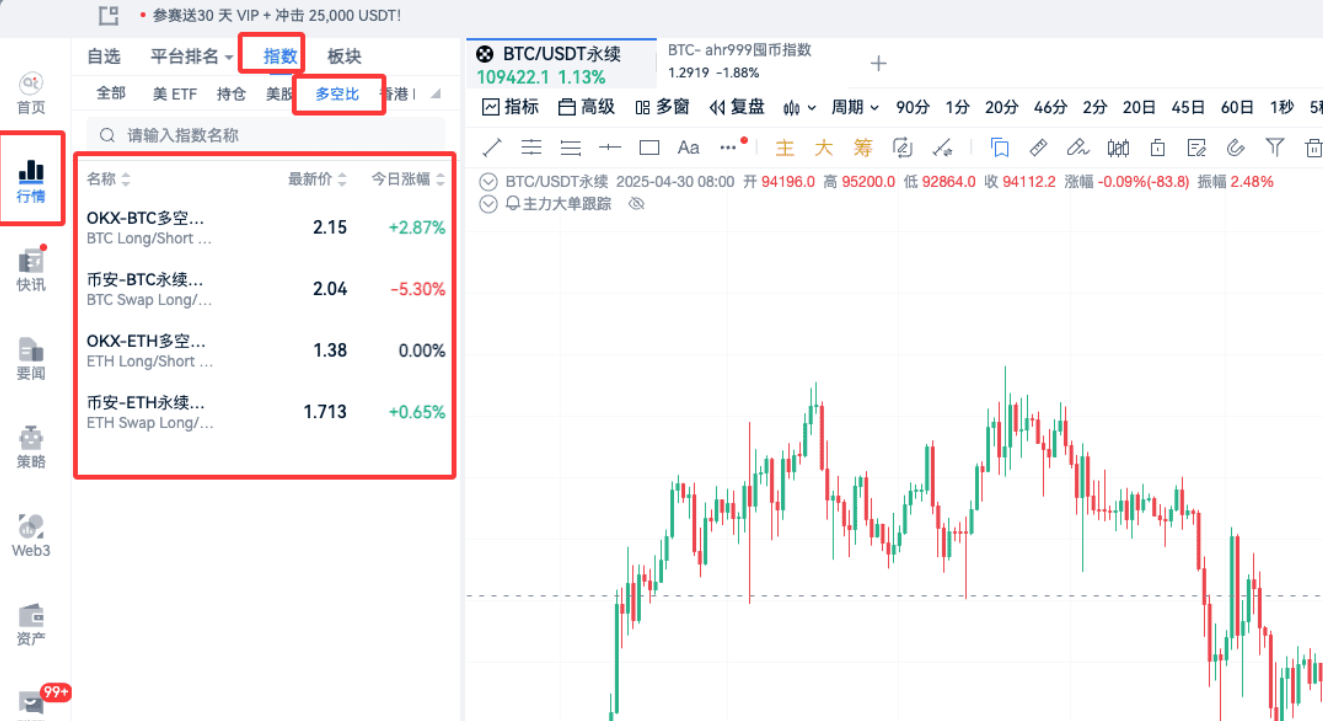The width and height of the screenshot is (1323, 721).
Task: Toggle the 主 main force indicator
Action: (x=785, y=148)
